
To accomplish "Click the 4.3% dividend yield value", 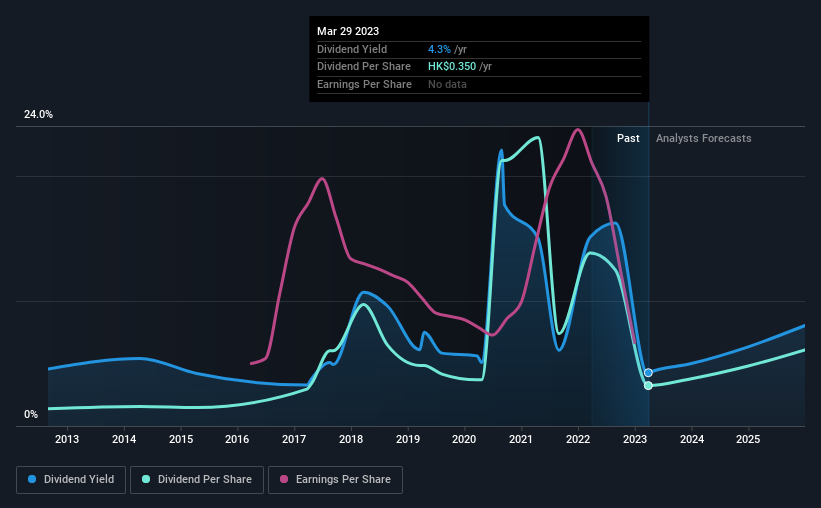I will [439, 49].
